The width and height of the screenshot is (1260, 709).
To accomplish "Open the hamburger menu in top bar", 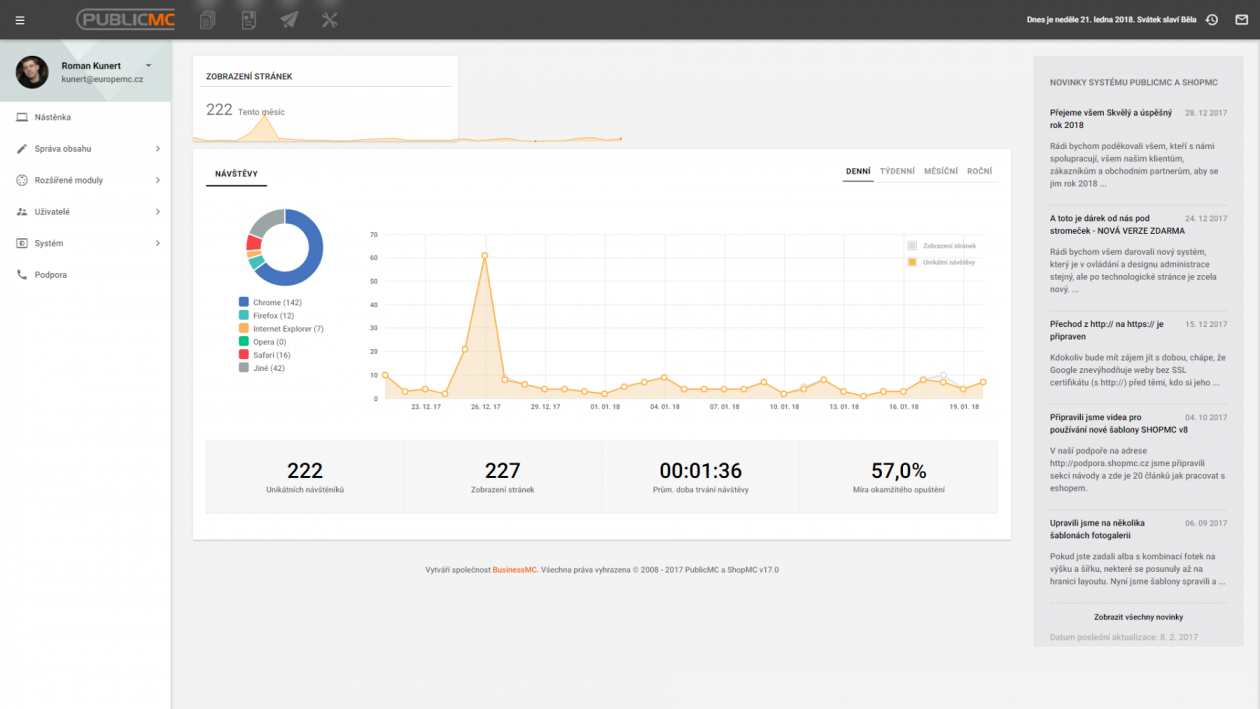I will pyautogui.click(x=20, y=20).
